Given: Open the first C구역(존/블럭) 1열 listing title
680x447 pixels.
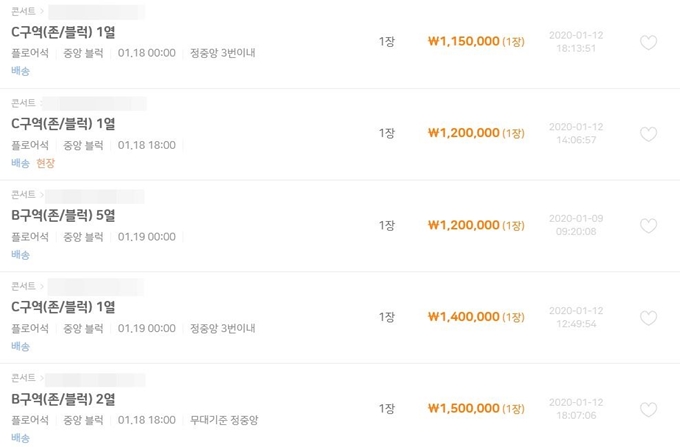Looking at the screenshot, I should 63,32.
